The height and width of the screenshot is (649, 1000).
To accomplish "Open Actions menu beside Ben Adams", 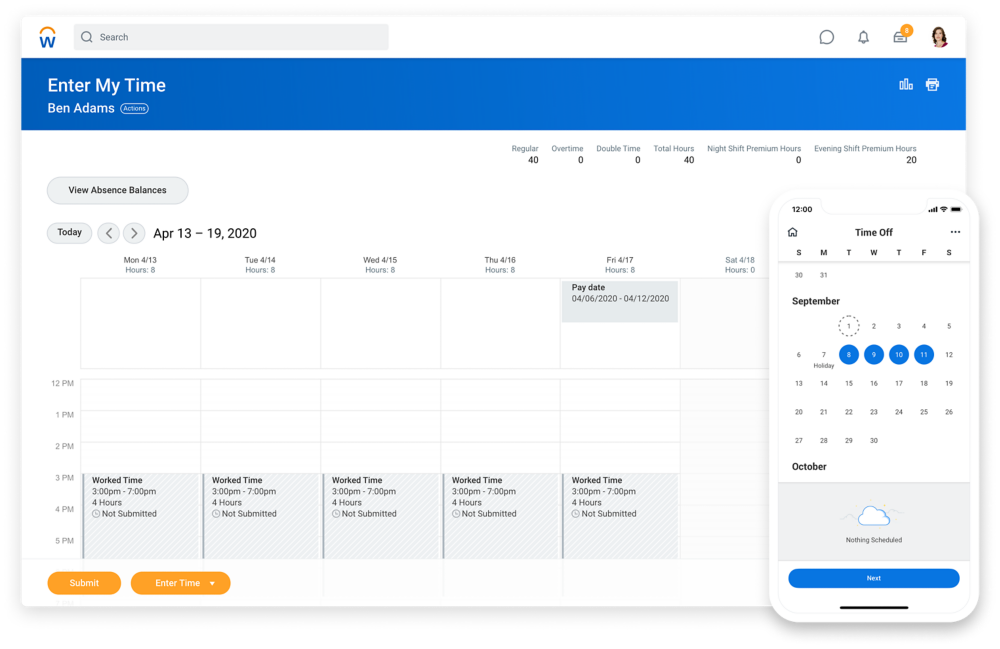I will 134,108.
